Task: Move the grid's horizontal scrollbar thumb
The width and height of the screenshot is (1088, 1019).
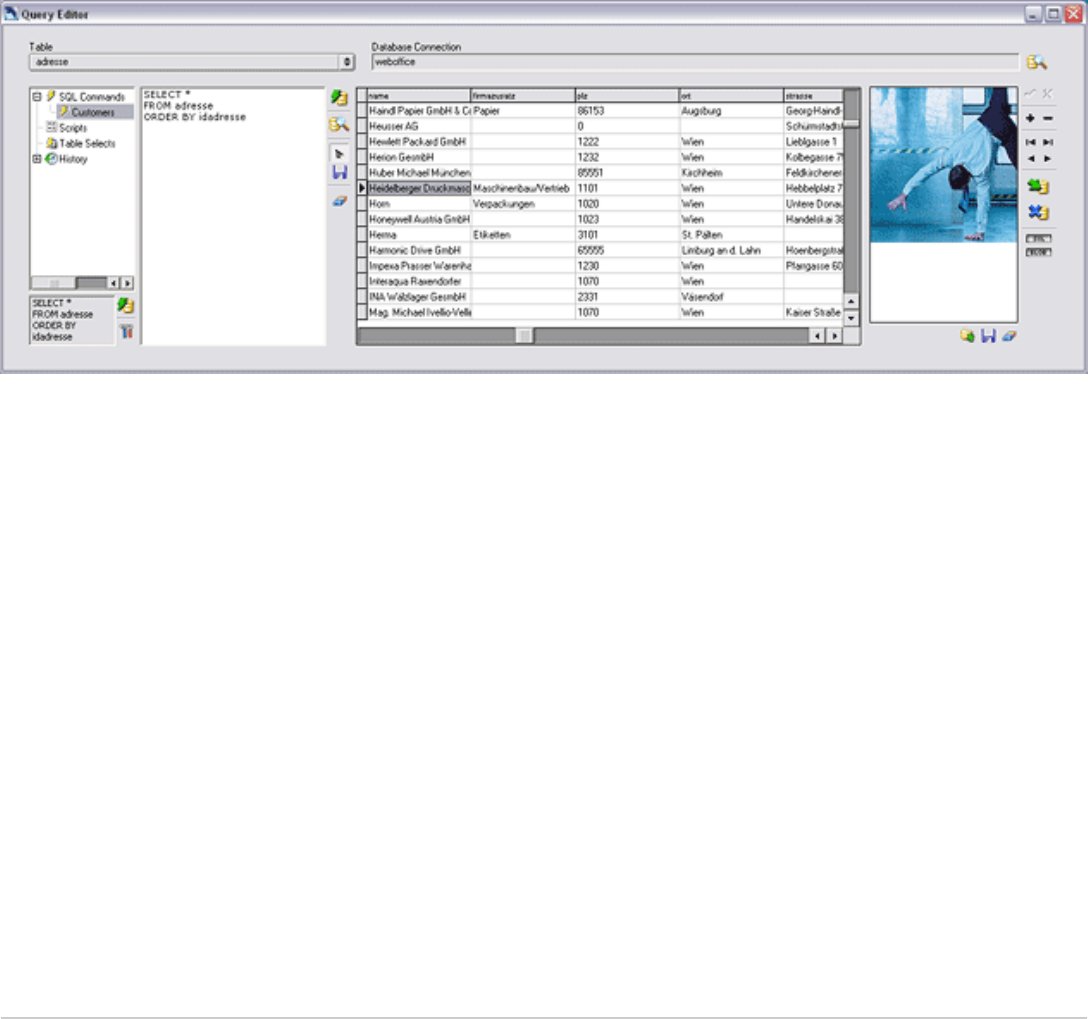Action: pyautogui.click(x=525, y=336)
